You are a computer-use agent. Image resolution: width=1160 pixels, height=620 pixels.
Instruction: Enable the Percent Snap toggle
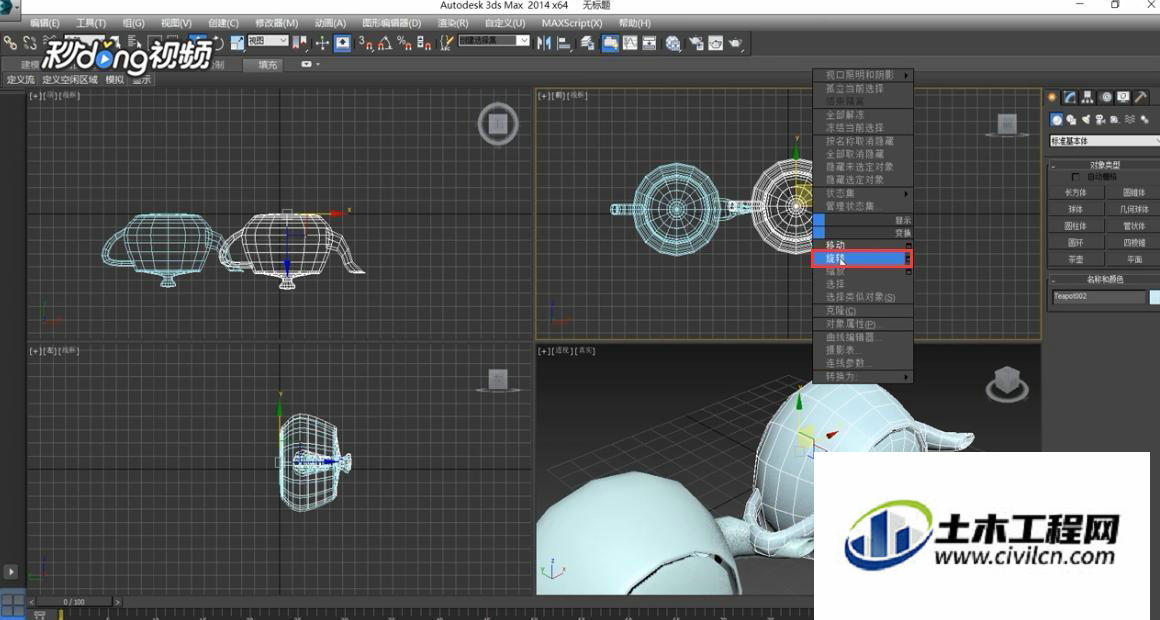point(405,43)
